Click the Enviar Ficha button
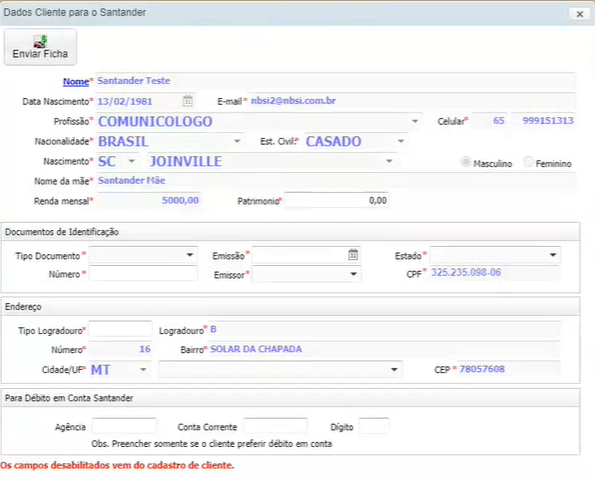 40,47
